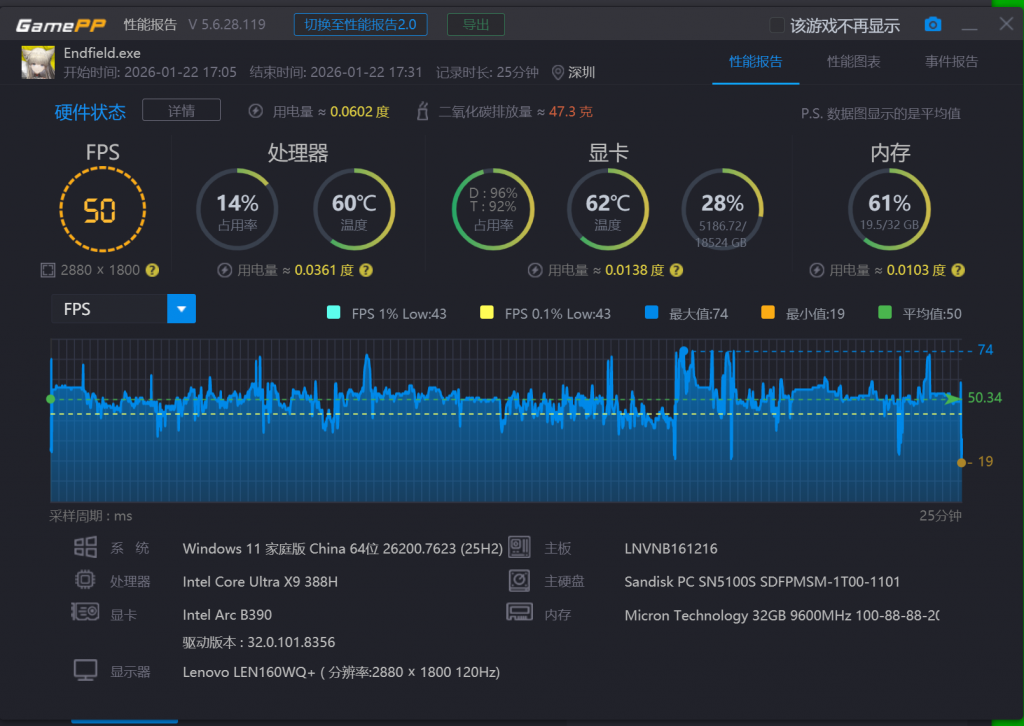Click the 导出 export button
This screenshot has height=726, width=1024.
tap(475, 25)
